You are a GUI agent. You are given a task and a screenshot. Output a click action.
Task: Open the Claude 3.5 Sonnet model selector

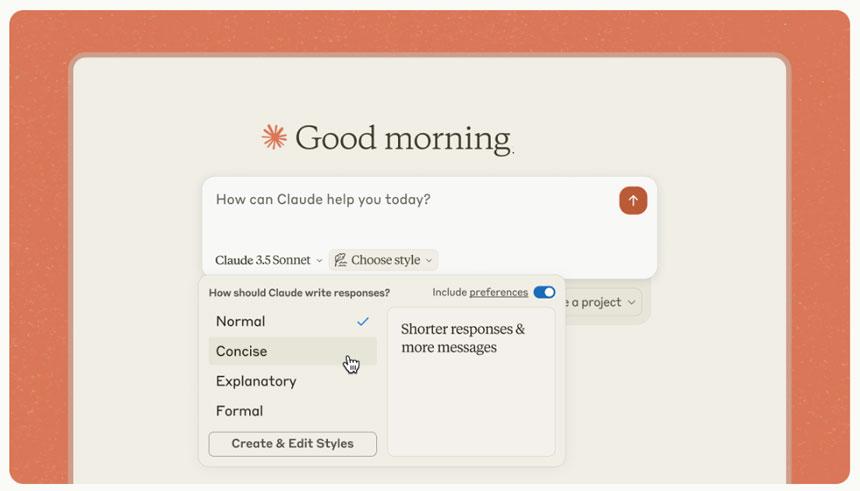[x=269, y=260]
